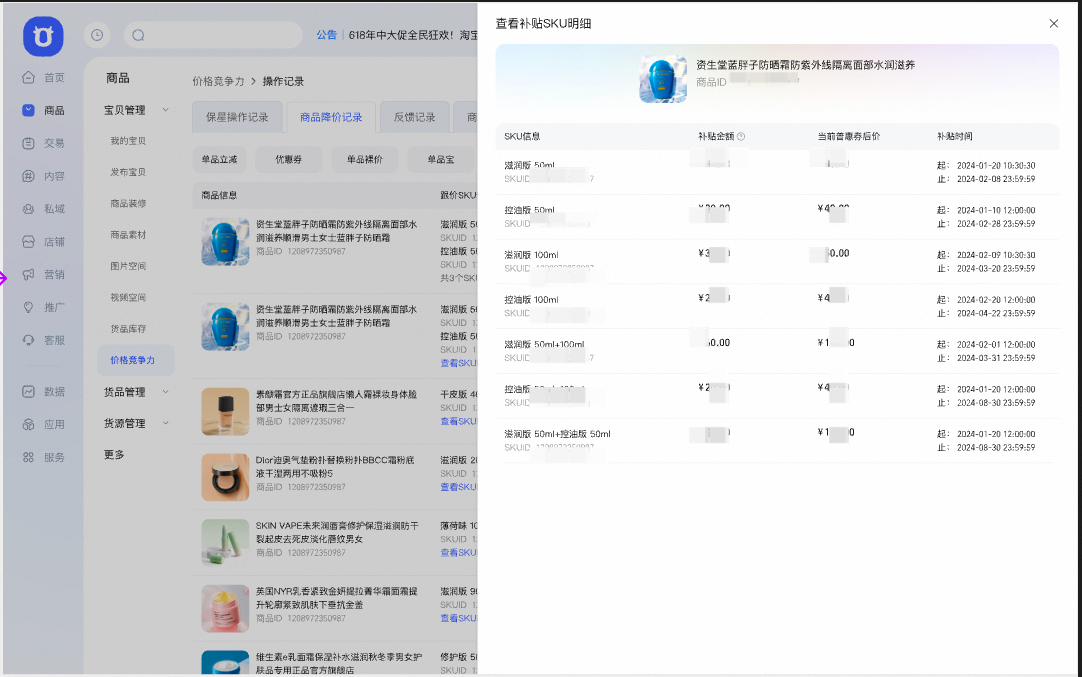
Task: Open 商品素材 in the submenu
Action: pyautogui.click(x=128, y=235)
